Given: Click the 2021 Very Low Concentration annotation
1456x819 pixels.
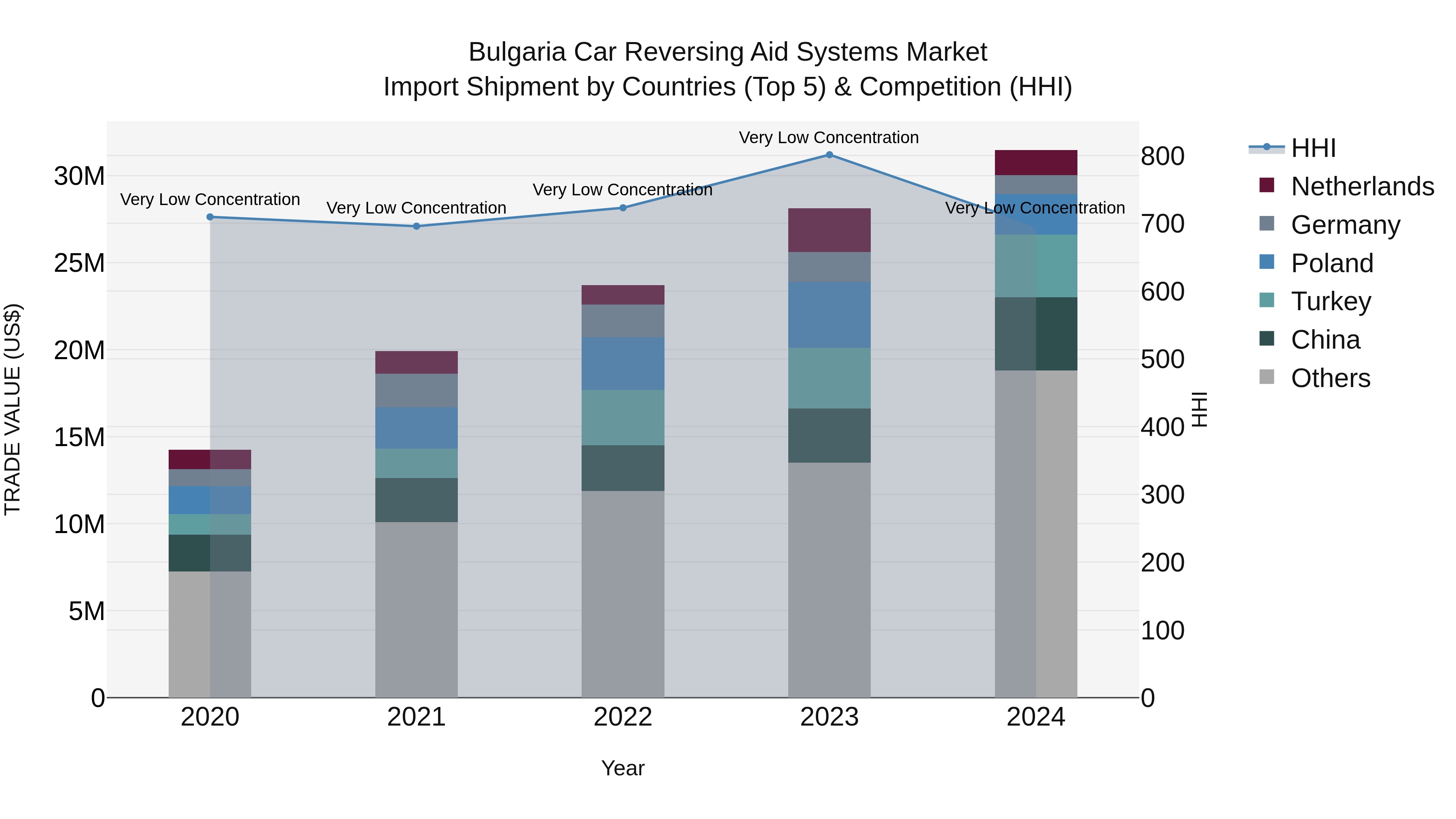Looking at the screenshot, I should click(417, 208).
